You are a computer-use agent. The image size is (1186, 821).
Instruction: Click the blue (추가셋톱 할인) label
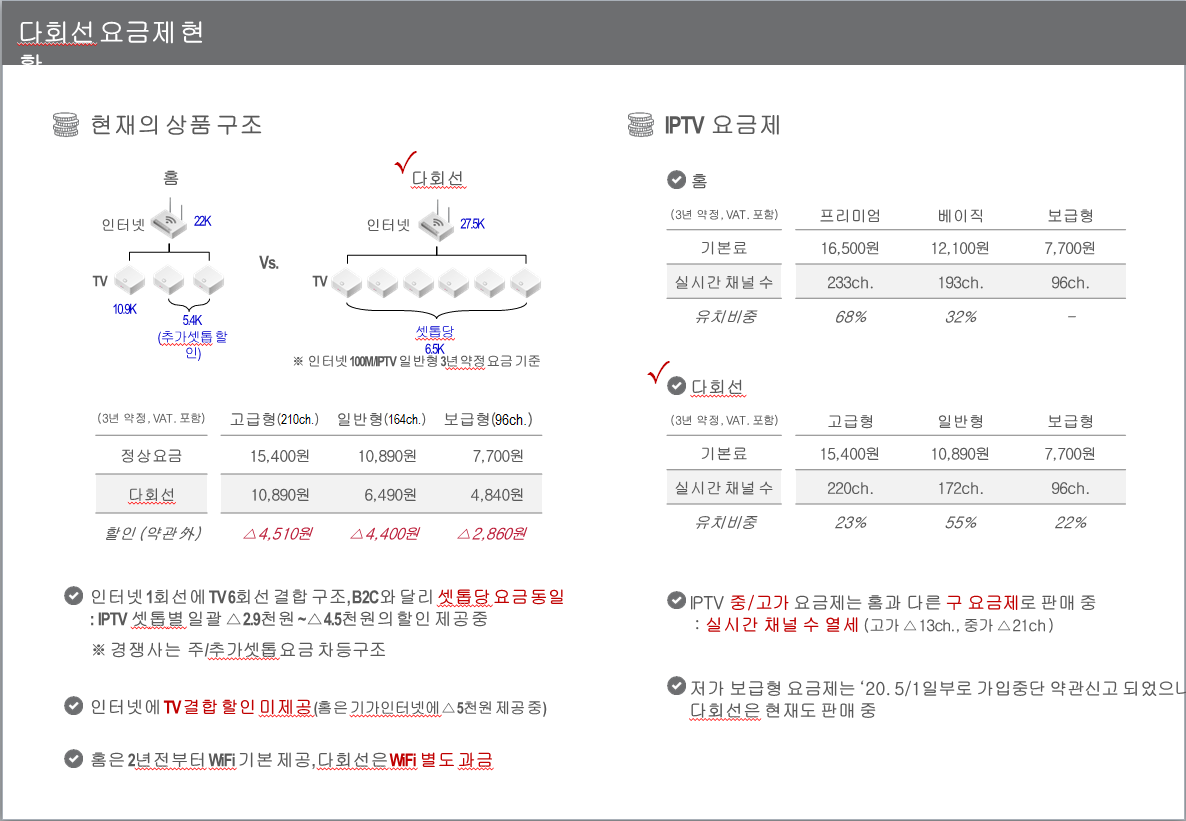point(192,344)
